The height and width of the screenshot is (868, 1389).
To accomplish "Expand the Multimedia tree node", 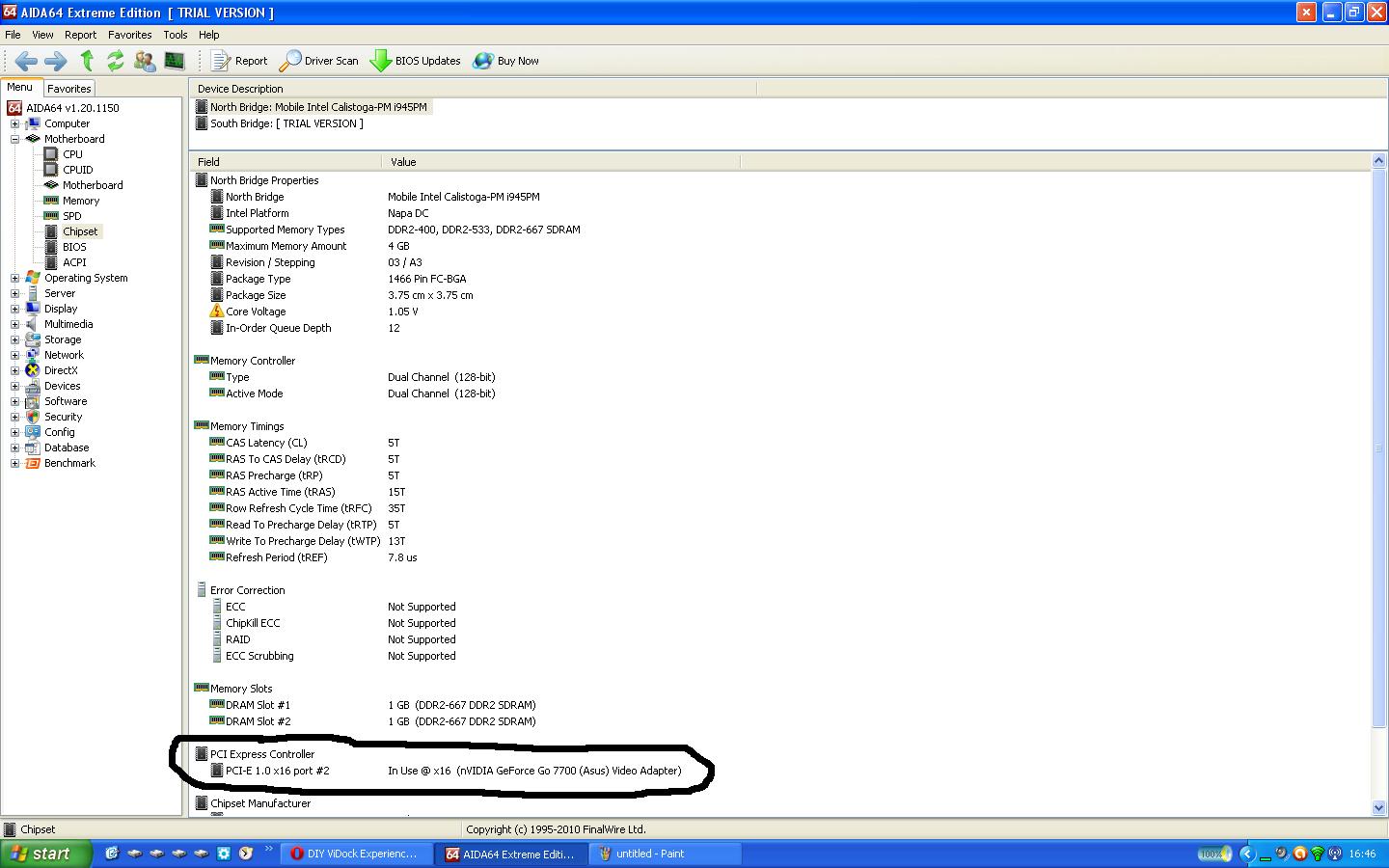I will pyautogui.click(x=14, y=324).
